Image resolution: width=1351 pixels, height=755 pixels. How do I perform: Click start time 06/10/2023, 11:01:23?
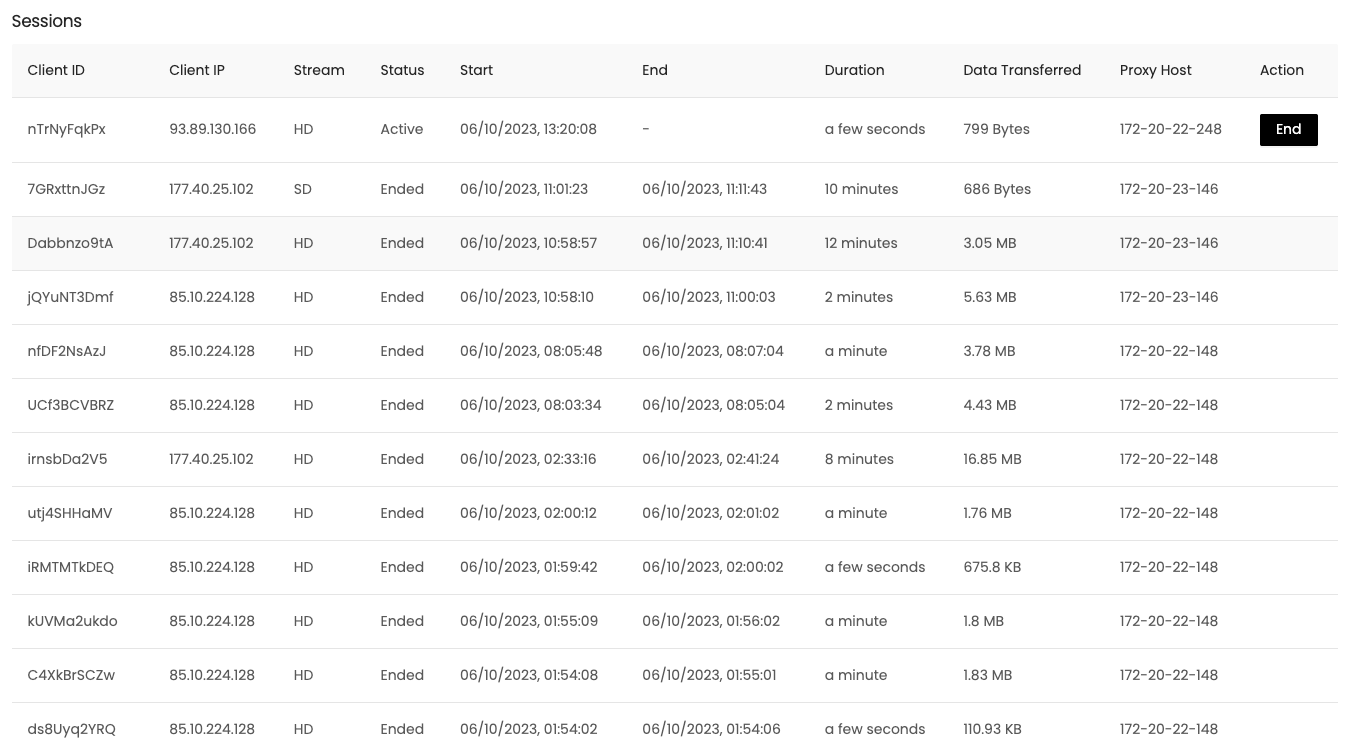524,189
